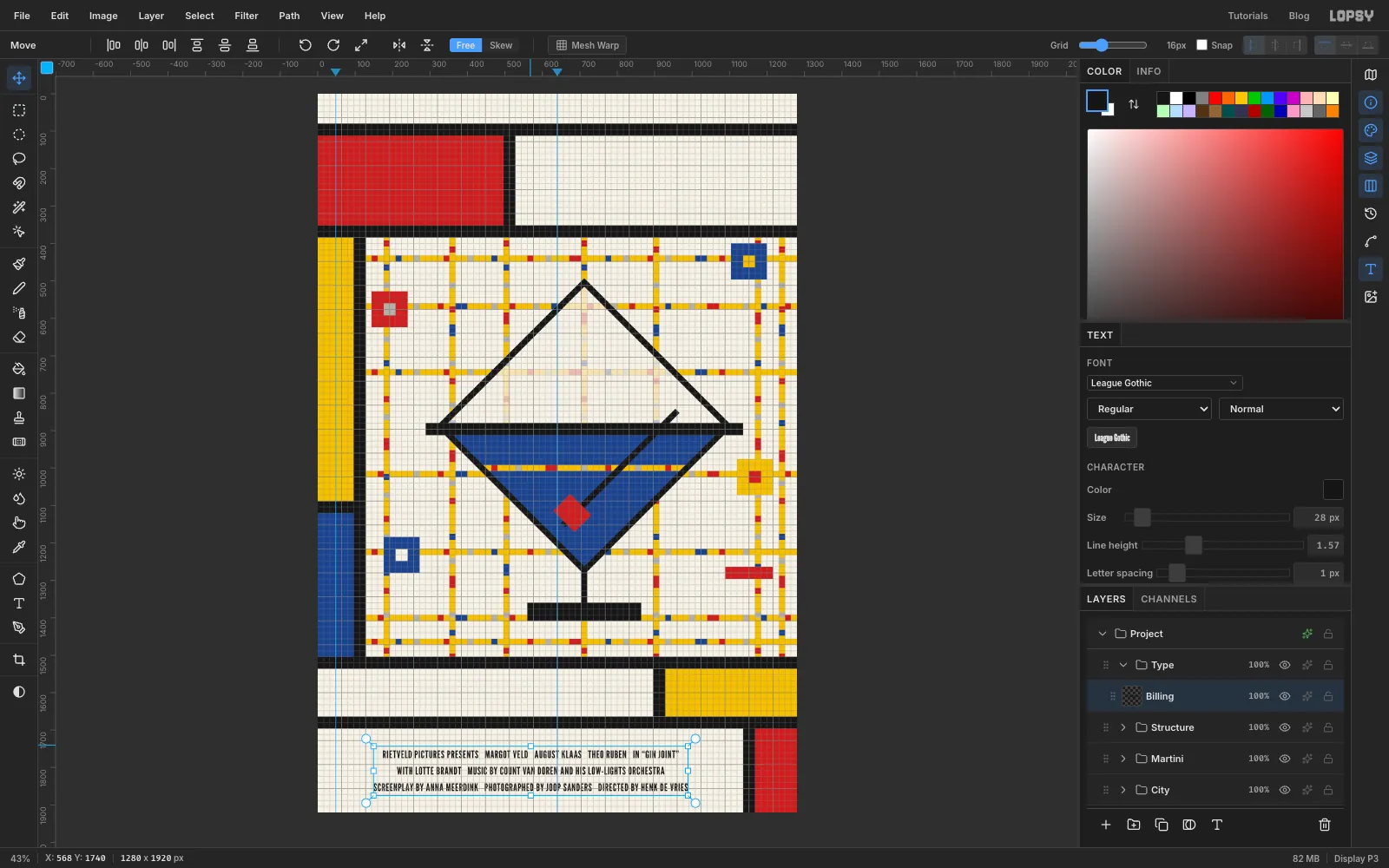Select the lasso tool
Viewport: 1389px width, 868px height.
tap(19, 159)
